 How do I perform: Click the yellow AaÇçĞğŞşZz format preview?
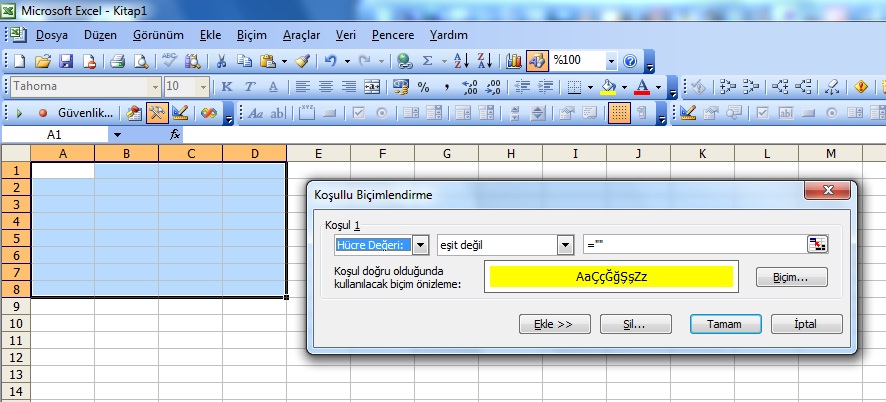tap(611, 276)
